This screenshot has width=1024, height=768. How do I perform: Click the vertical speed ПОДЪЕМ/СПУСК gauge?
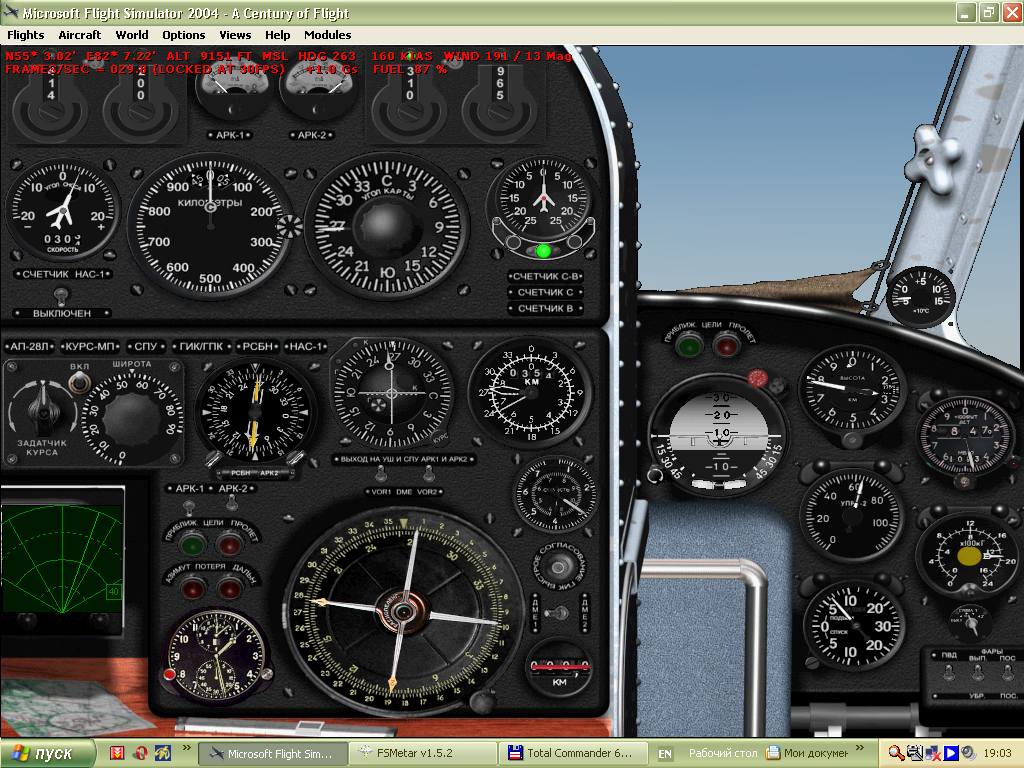(853, 625)
